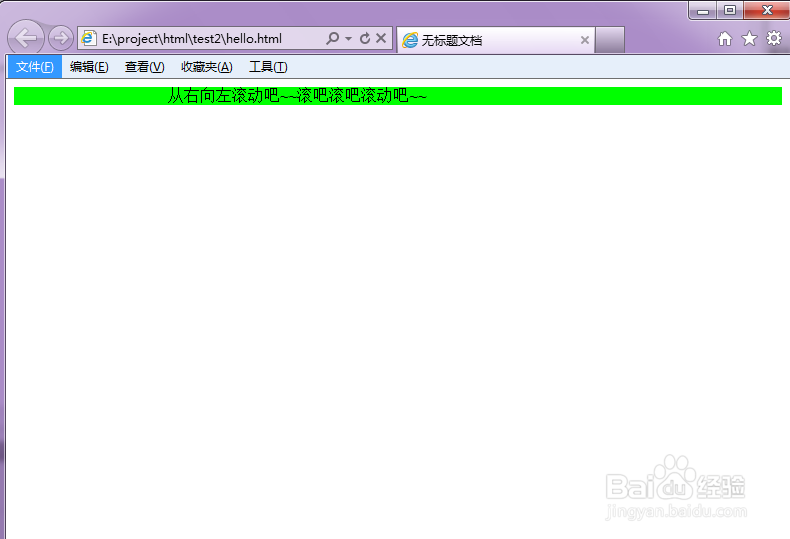790x539 pixels.
Task: Go to the home page icon
Action: coord(725,39)
